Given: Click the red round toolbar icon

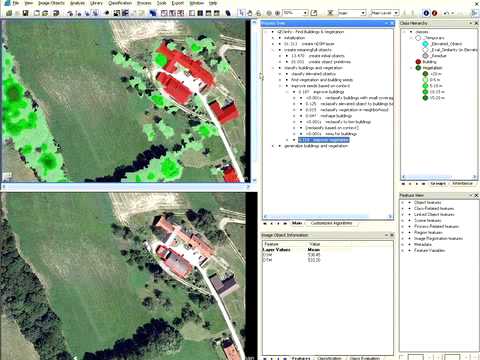Looking at the screenshot, I should [434, 13].
